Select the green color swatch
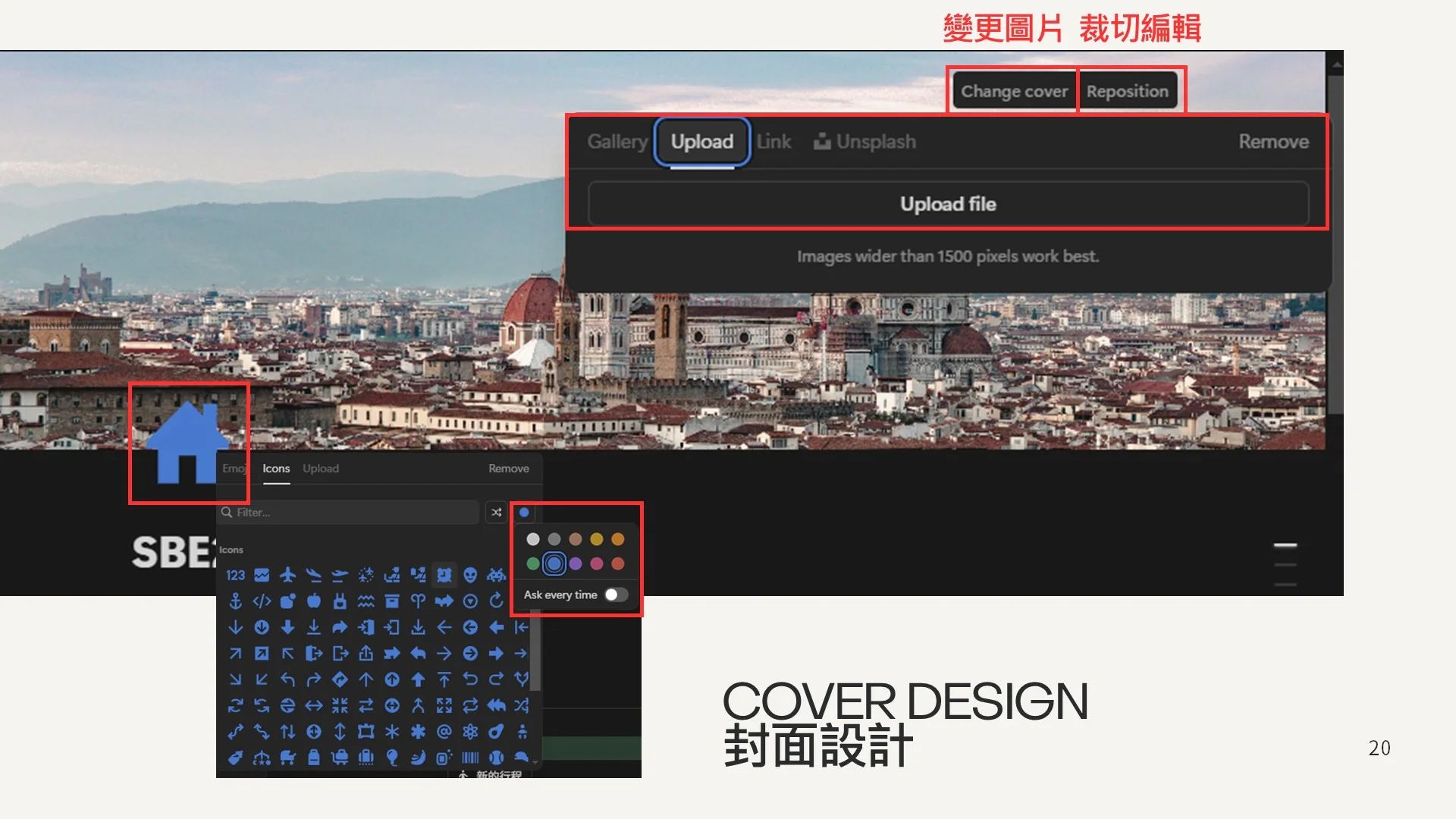The width and height of the screenshot is (1456, 819). tap(533, 563)
